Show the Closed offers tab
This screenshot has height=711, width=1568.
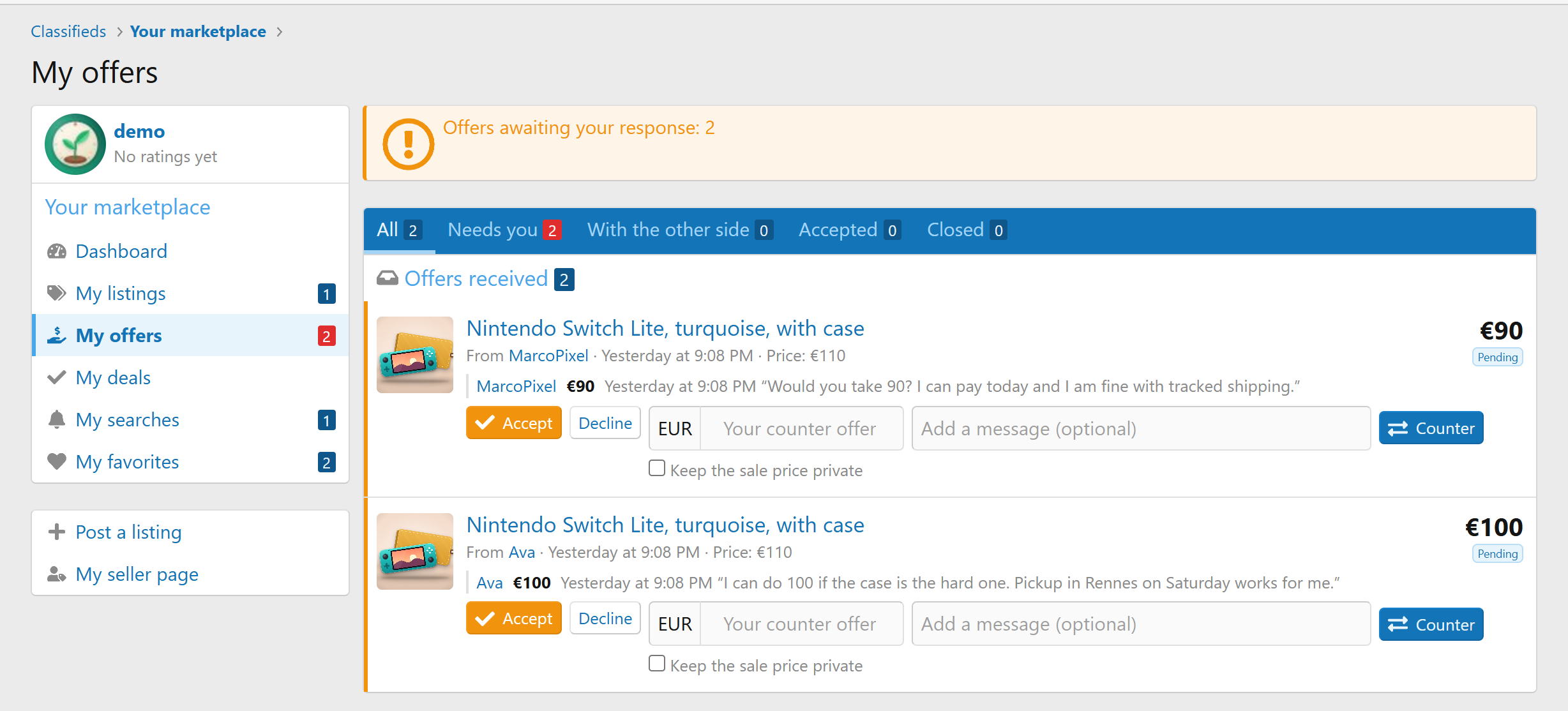click(x=967, y=230)
